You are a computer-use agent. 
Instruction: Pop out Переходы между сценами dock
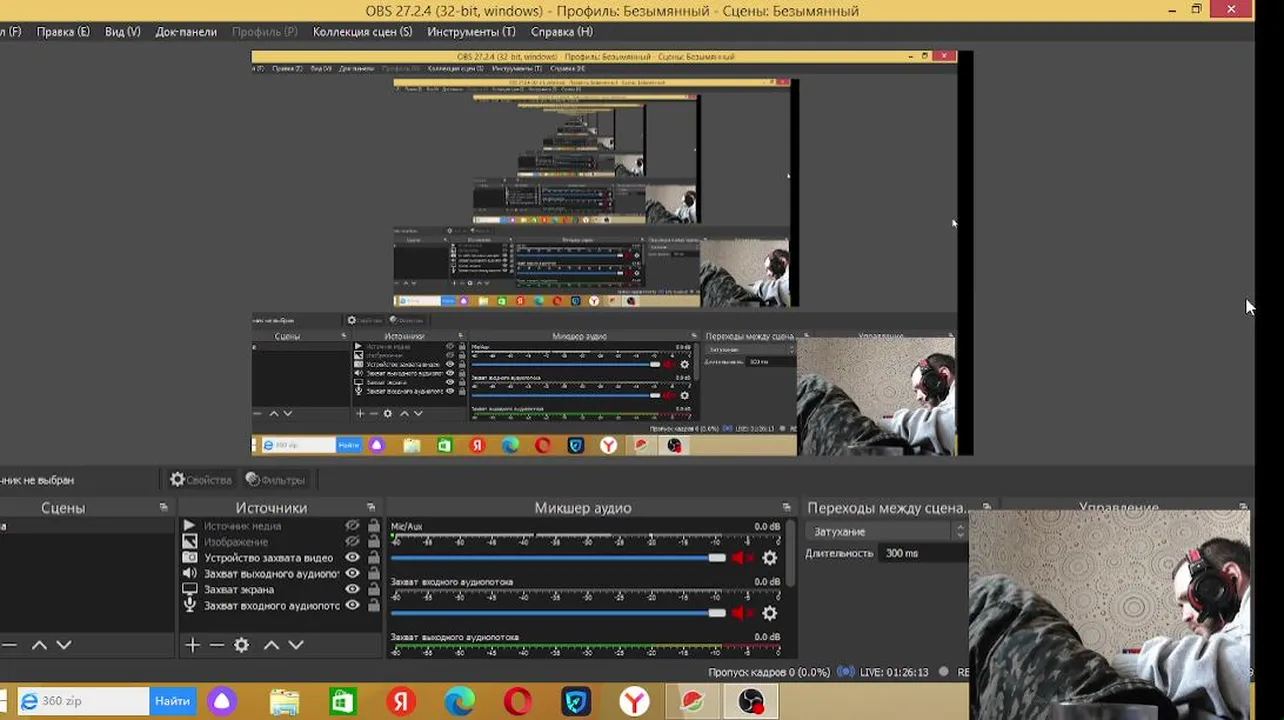pyautogui.click(x=986, y=508)
